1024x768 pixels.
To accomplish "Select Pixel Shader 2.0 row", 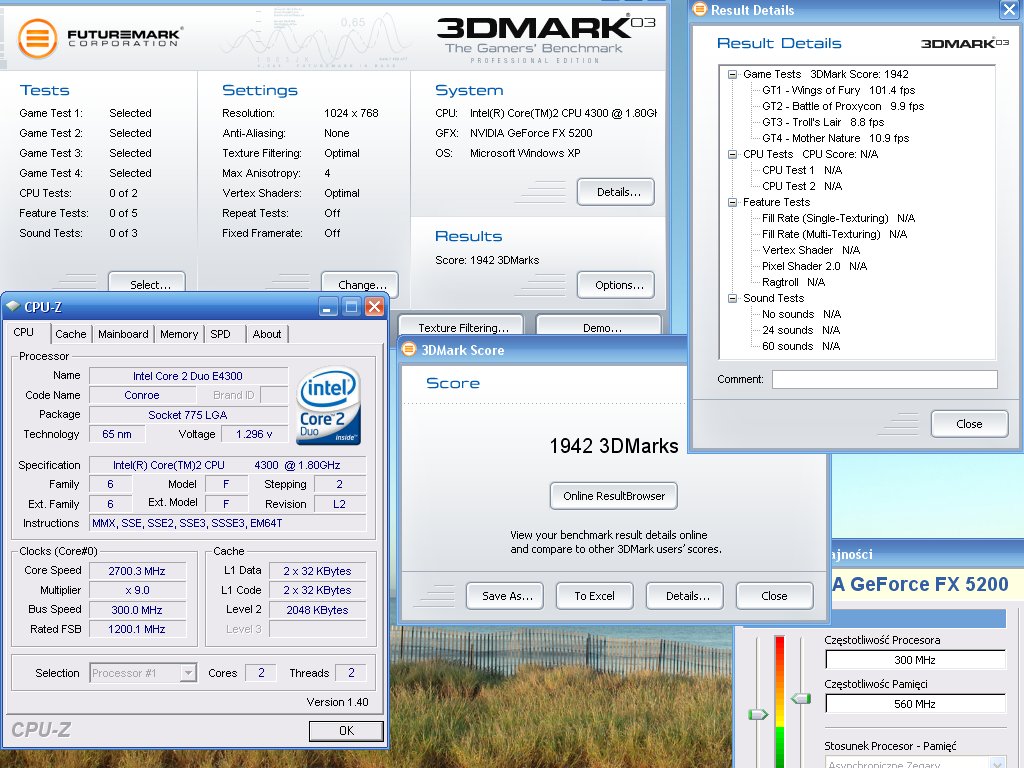I will 814,266.
